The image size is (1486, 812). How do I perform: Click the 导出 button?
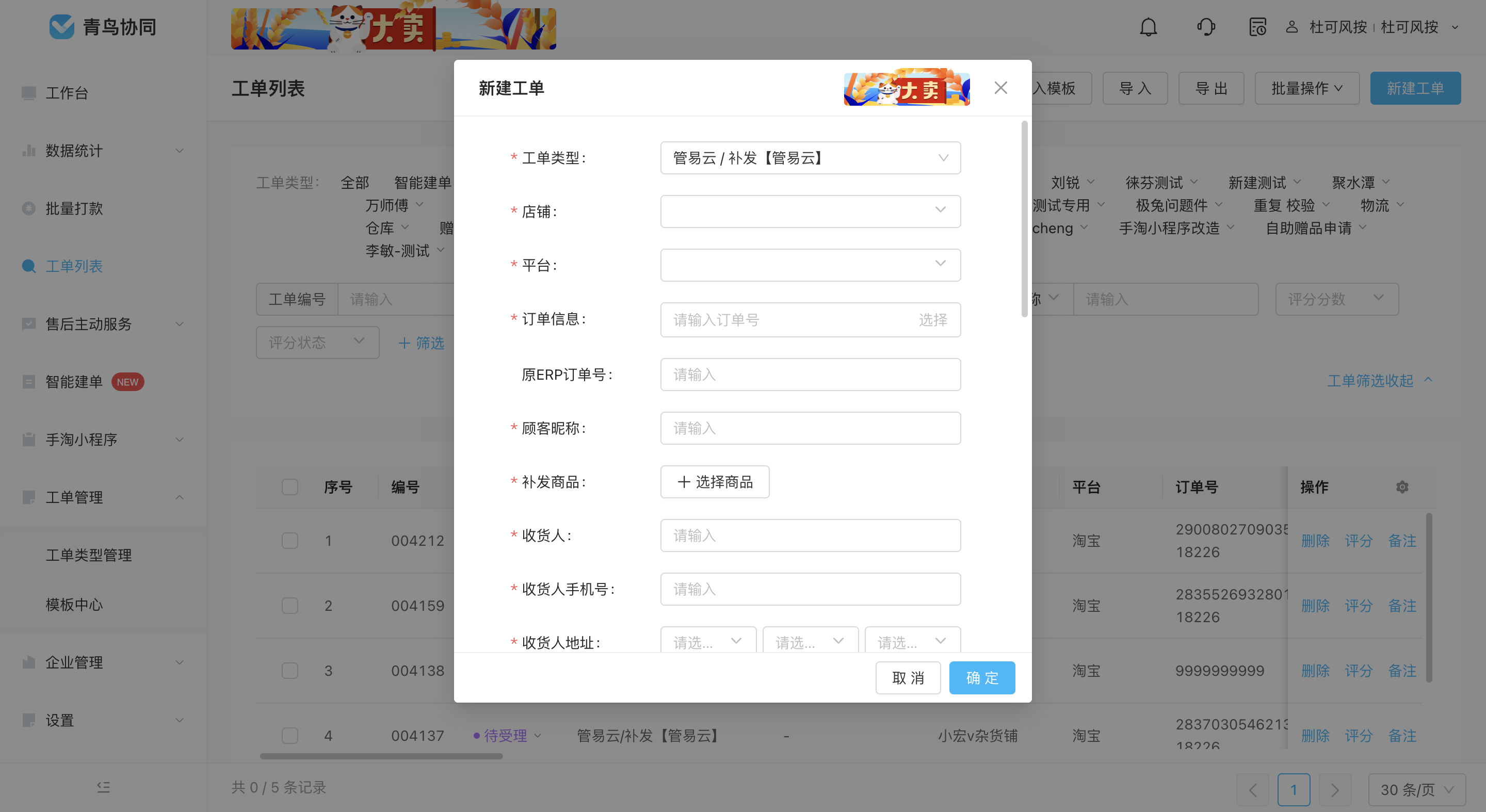coord(1211,88)
